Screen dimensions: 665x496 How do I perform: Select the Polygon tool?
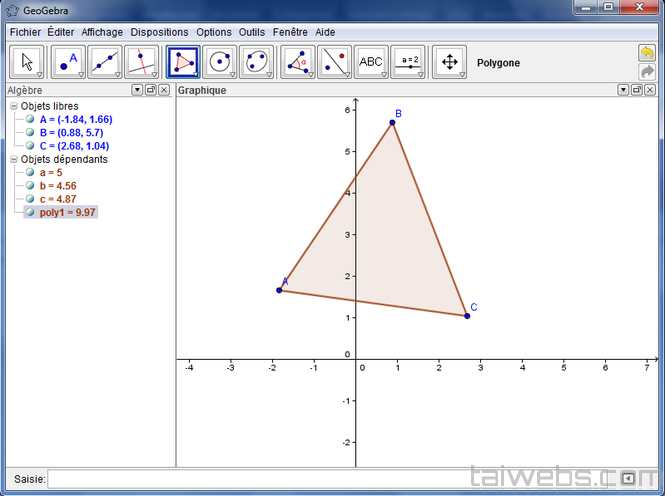tap(183, 62)
